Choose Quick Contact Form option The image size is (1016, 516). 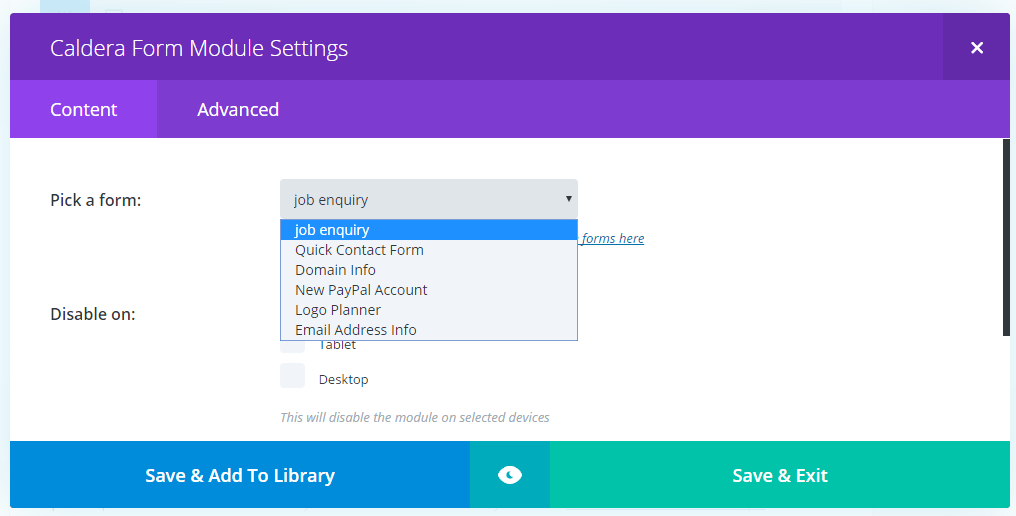429,250
